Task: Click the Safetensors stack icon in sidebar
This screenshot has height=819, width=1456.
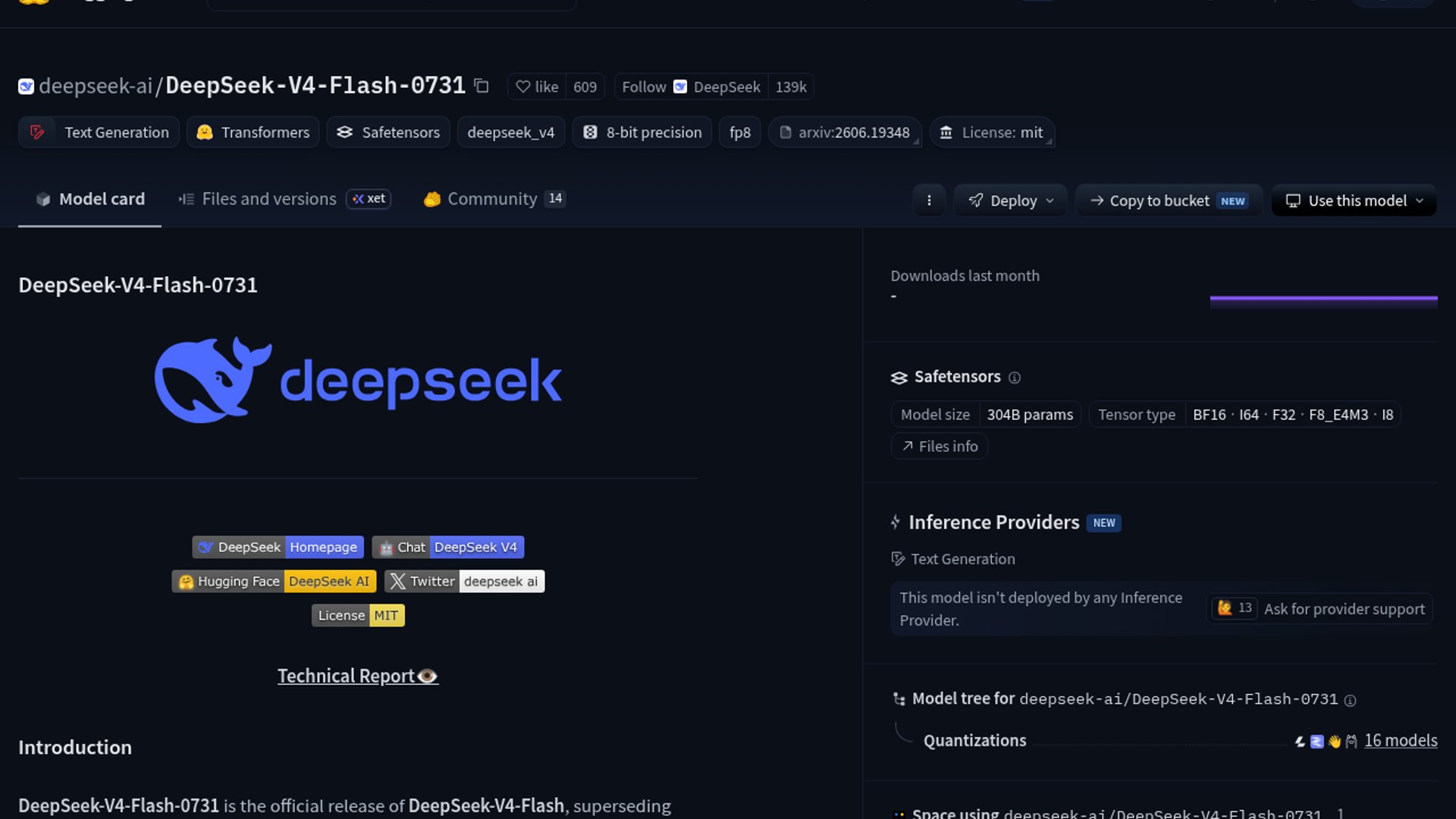Action: tap(899, 378)
